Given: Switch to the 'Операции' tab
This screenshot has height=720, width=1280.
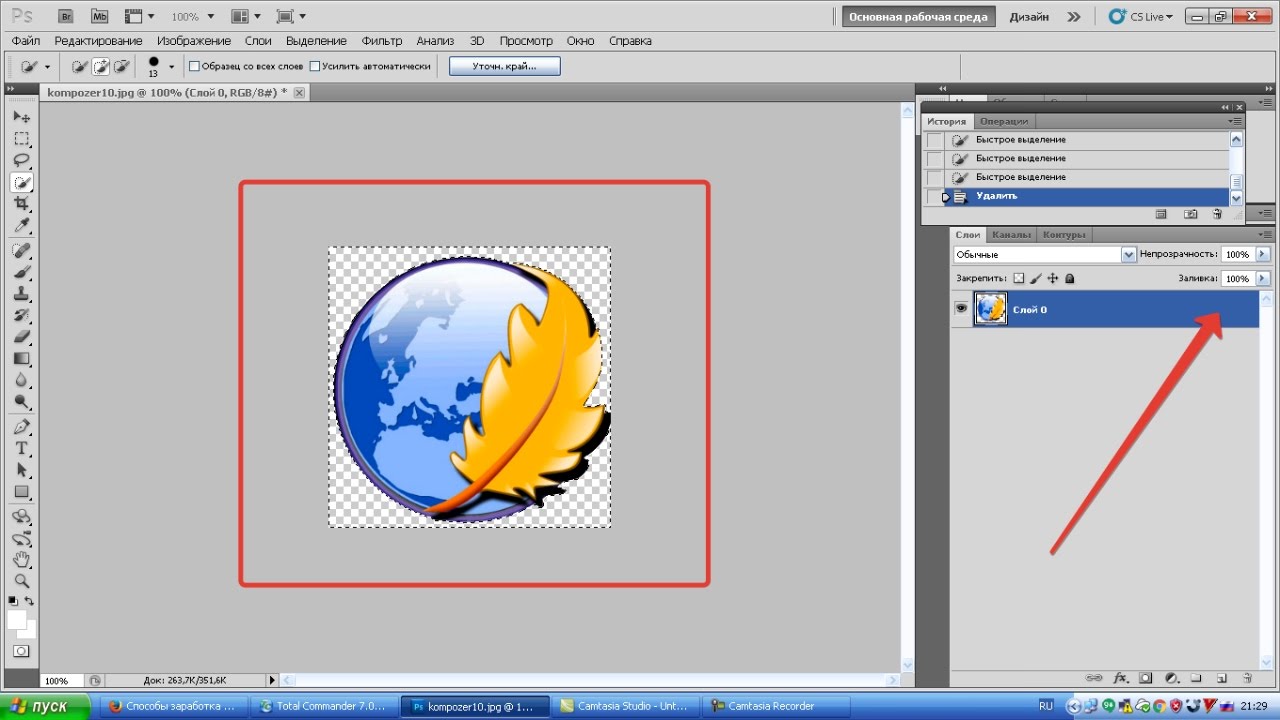Looking at the screenshot, I should [x=1004, y=122].
